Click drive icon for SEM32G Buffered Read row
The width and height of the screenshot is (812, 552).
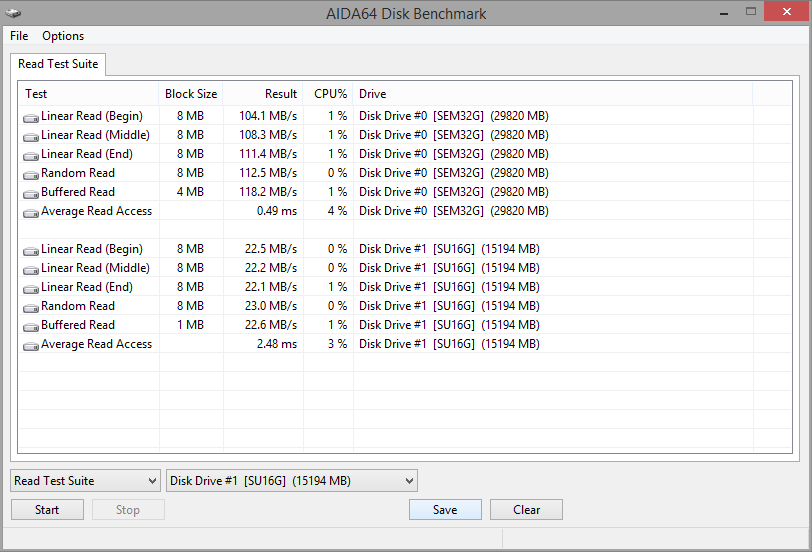click(31, 194)
